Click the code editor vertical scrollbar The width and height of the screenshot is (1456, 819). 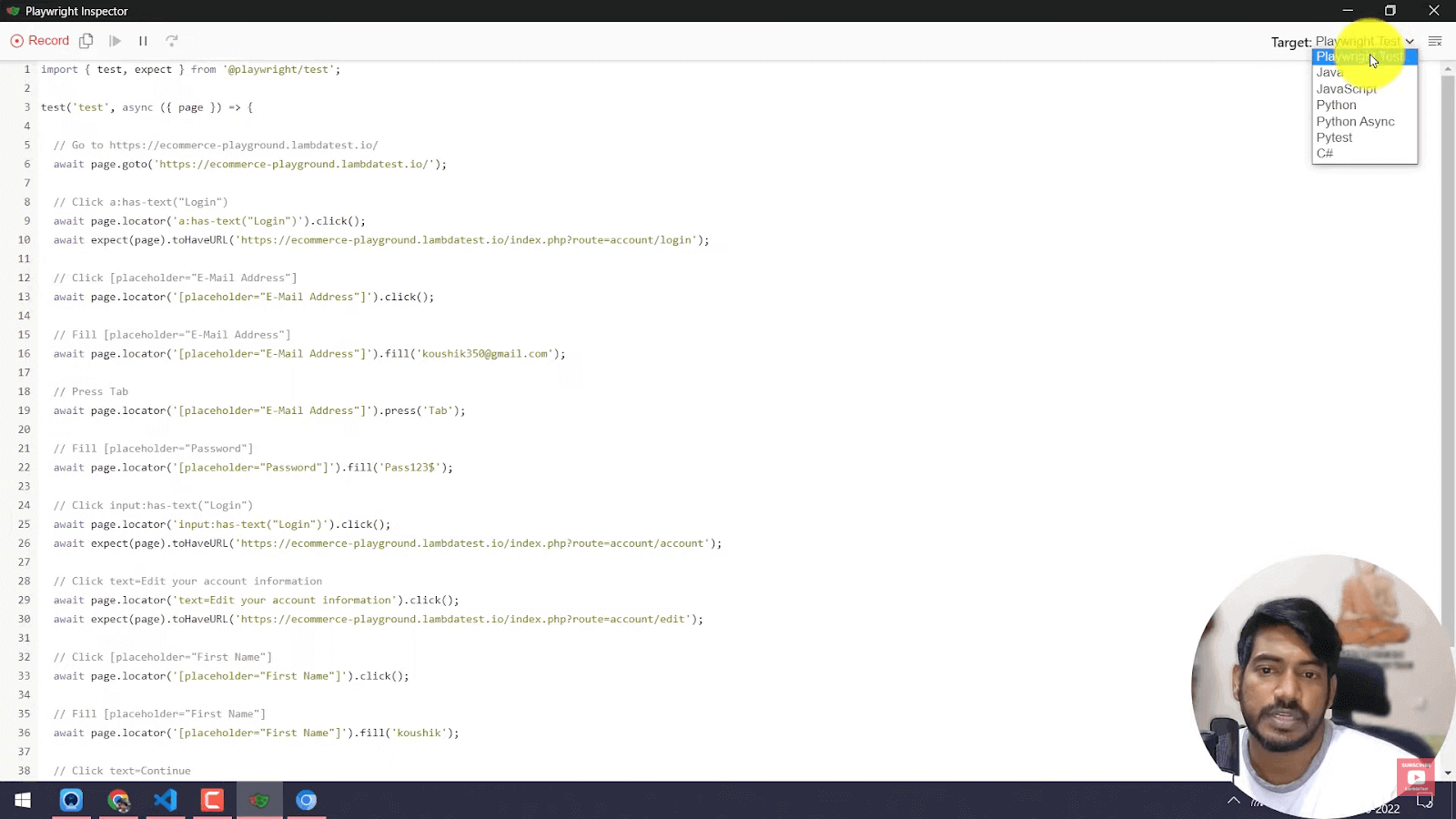click(1448, 364)
